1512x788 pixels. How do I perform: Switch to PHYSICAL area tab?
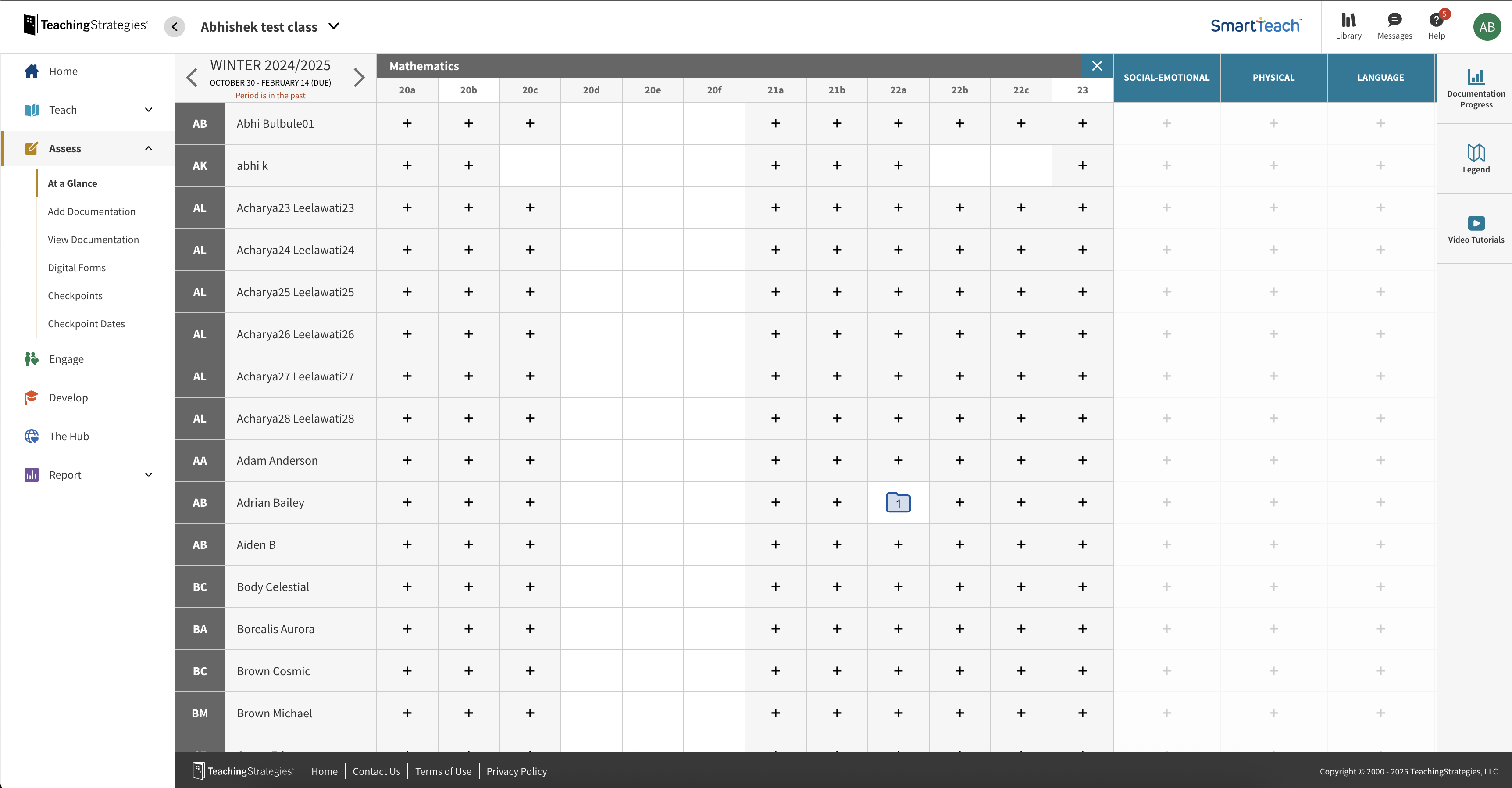pyautogui.click(x=1274, y=78)
